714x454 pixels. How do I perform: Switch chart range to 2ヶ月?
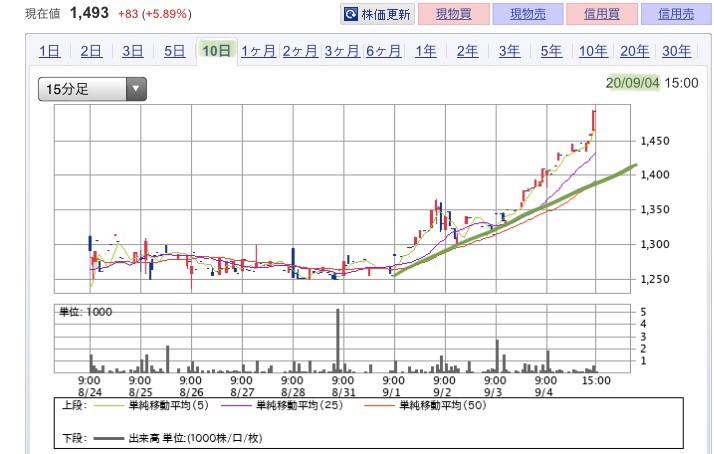coord(300,51)
